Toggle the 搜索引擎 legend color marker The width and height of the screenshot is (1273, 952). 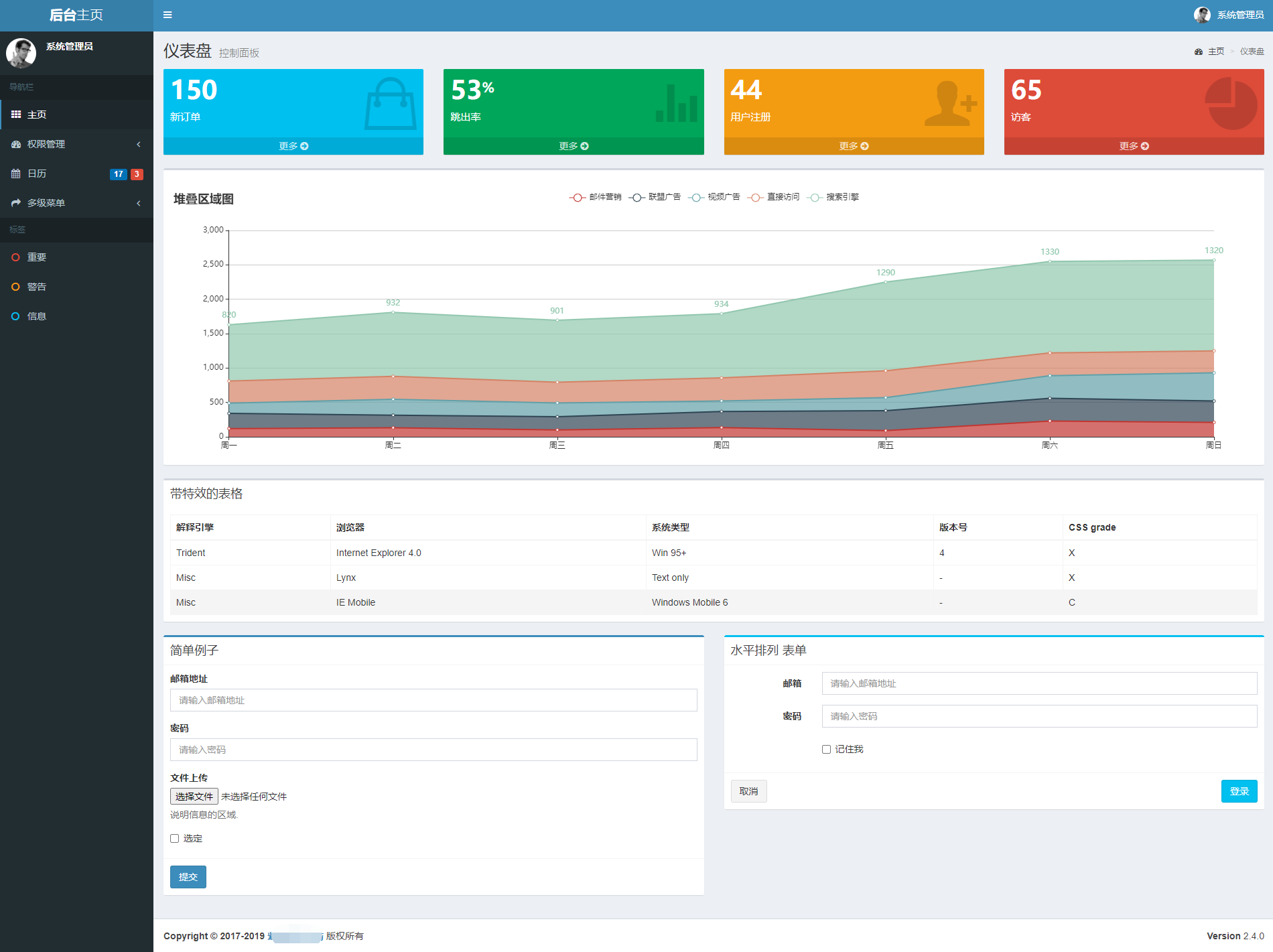point(815,197)
